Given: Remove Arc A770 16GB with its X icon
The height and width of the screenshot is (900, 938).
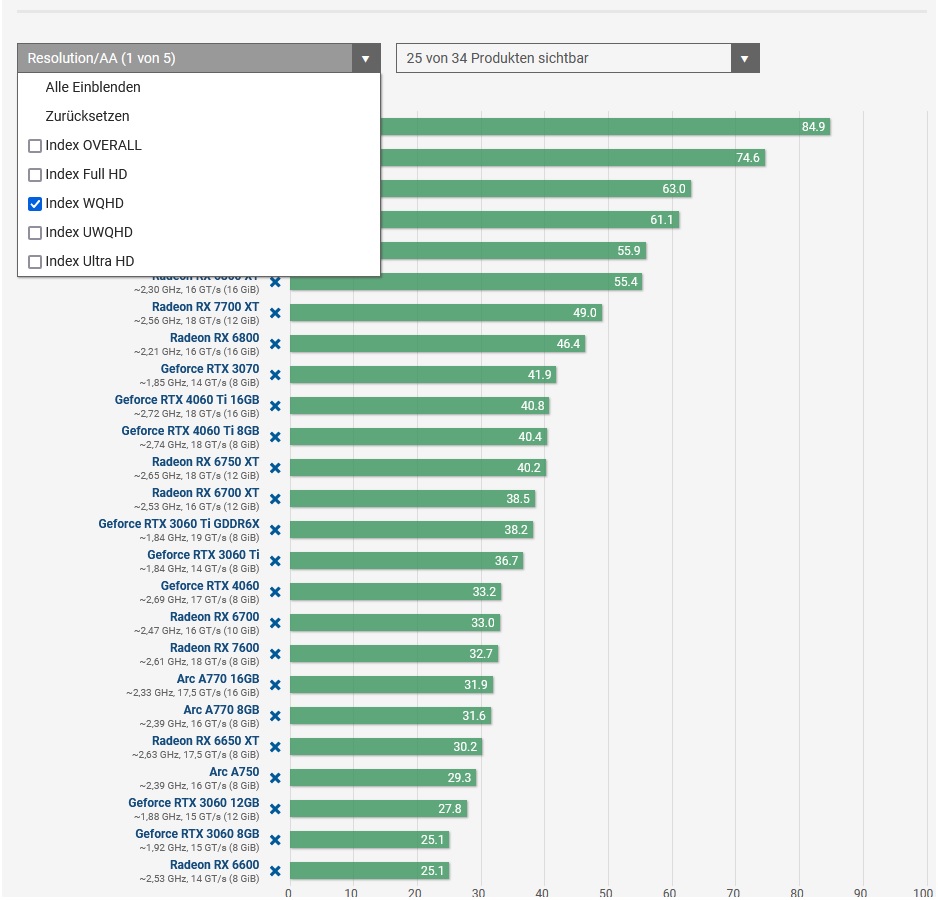Looking at the screenshot, I should (275, 685).
